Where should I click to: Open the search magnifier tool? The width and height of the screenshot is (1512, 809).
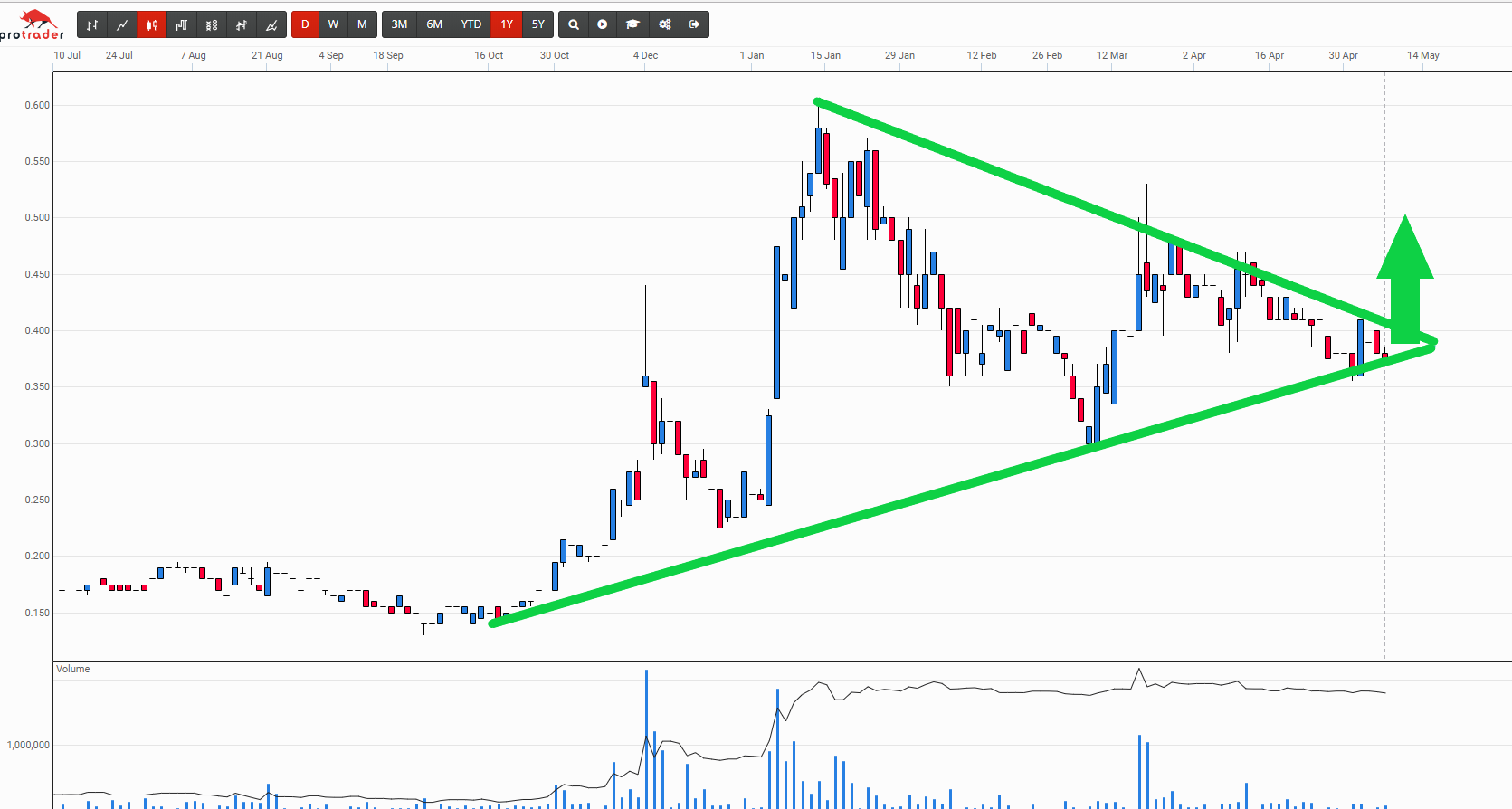coord(573,24)
